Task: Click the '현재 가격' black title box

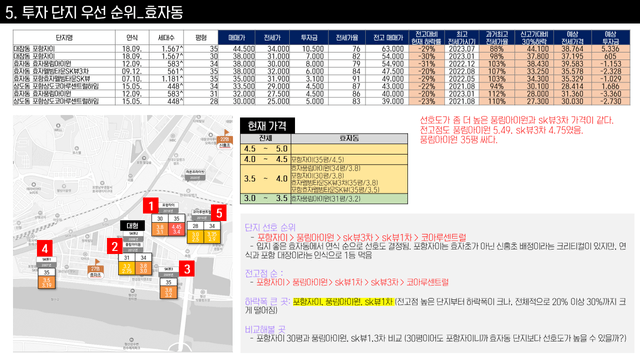Action: 267,126
